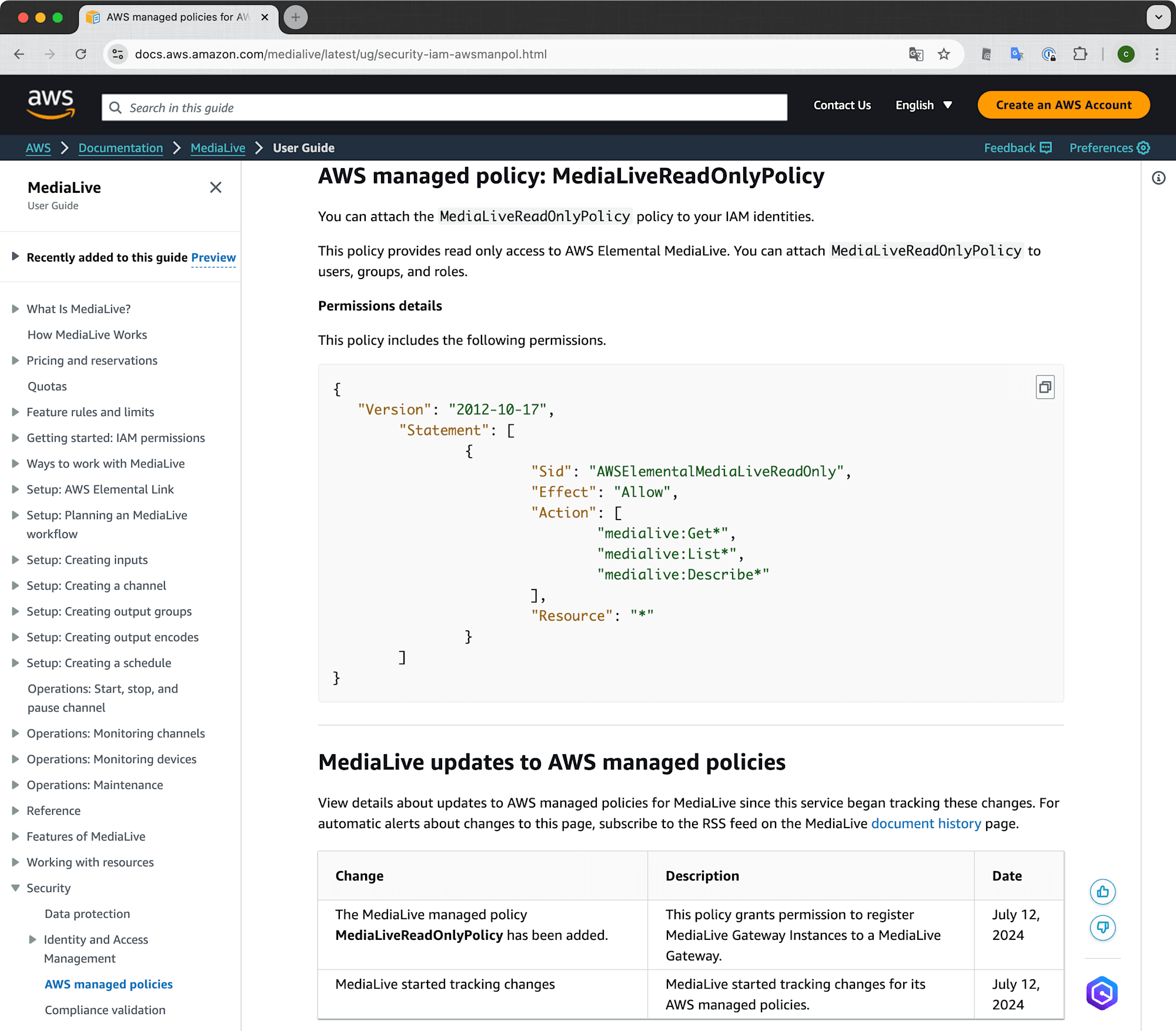The height and width of the screenshot is (1031, 1176).
Task: Open the English language dropdown
Action: (x=924, y=105)
